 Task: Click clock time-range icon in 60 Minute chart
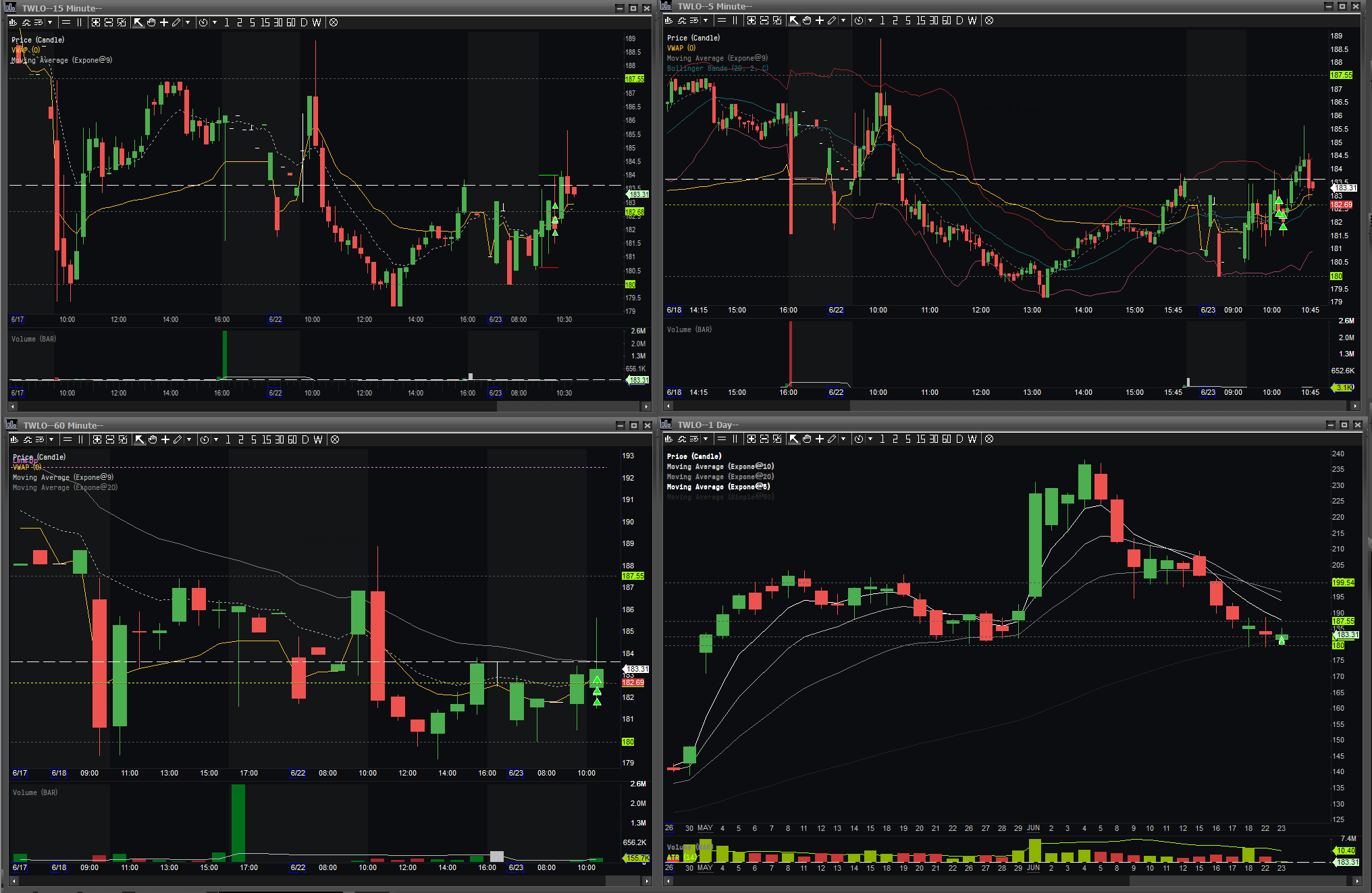point(205,439)
